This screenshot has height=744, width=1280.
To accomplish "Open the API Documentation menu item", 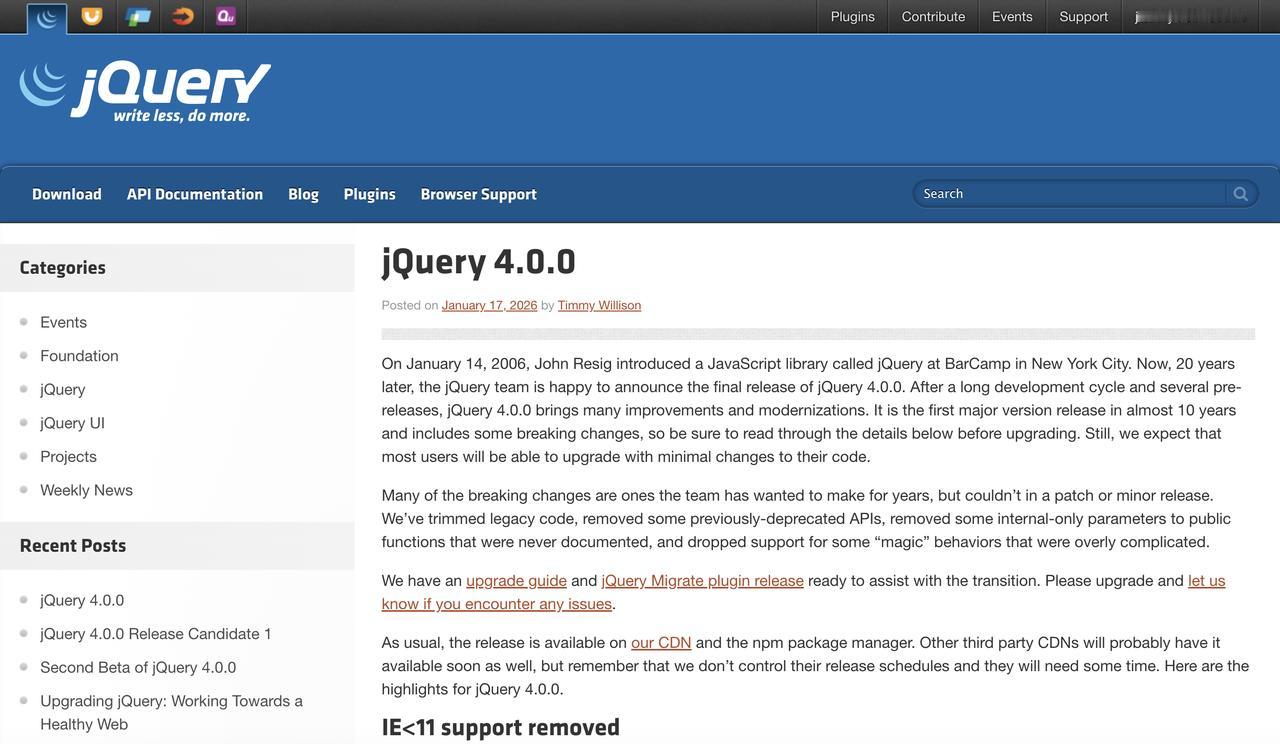I will click(x=194, y=193).
